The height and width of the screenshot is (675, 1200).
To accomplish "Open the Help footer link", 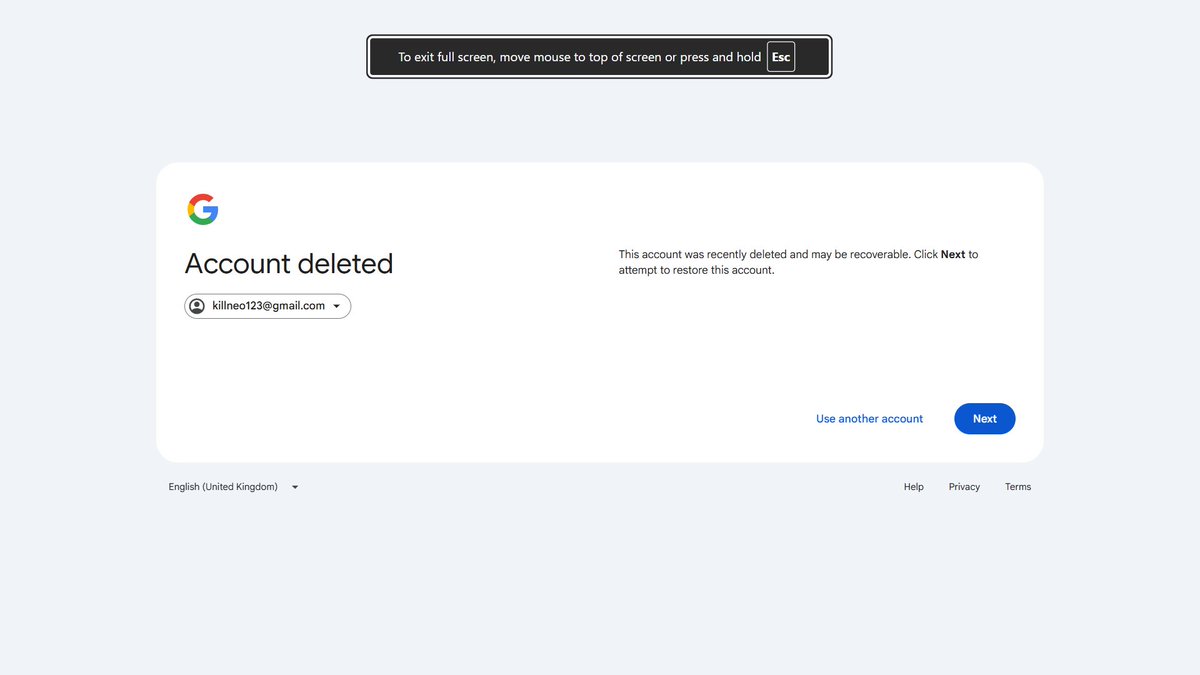I will (x=913, y=487).
